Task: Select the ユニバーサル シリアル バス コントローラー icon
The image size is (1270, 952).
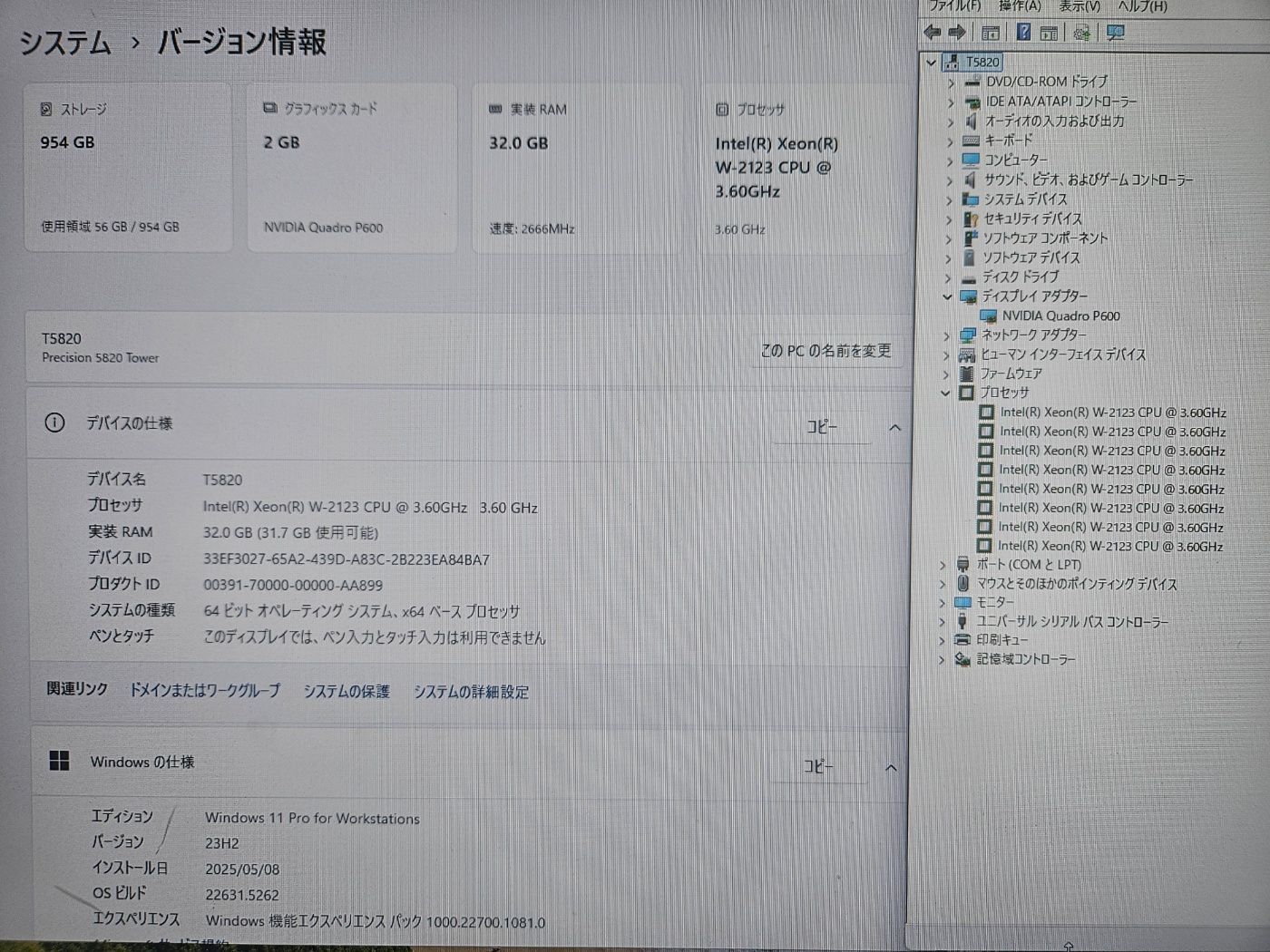Action: 962,622
